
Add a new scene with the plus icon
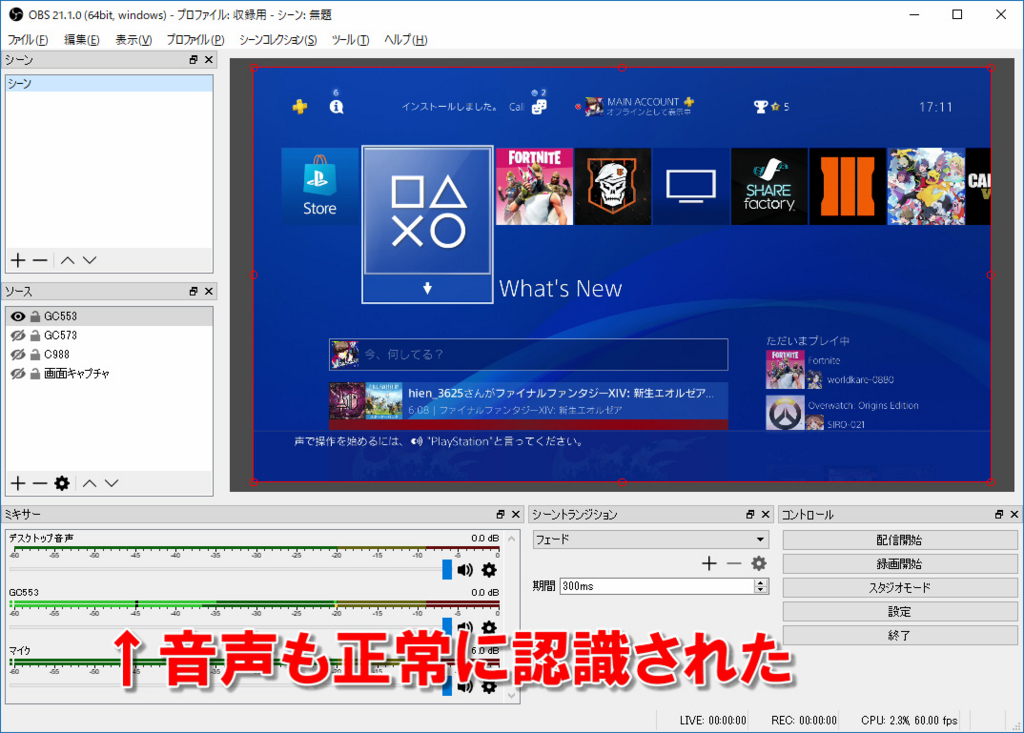click(x=17, y=260)
